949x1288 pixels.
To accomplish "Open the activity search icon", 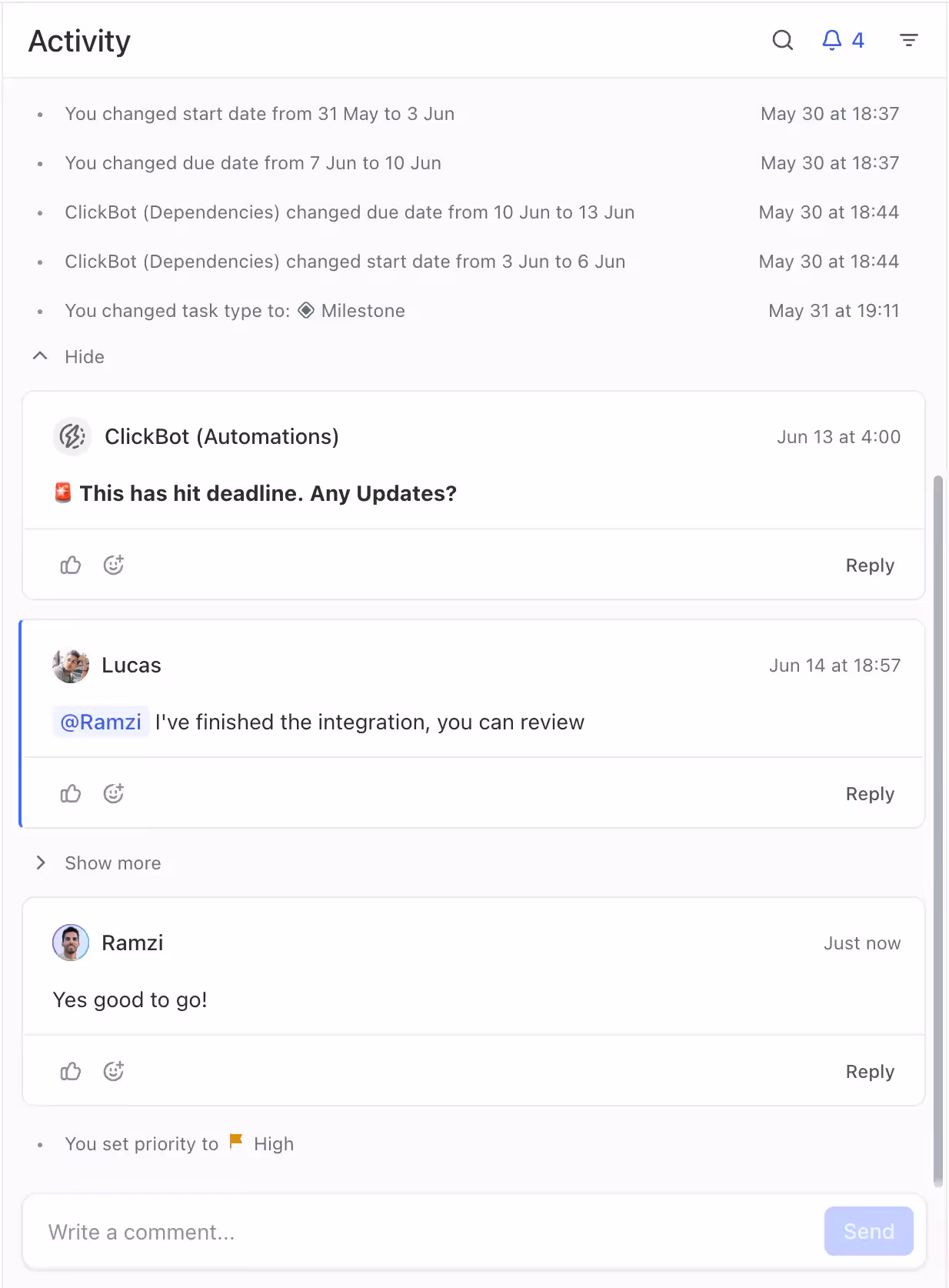I will (782, 40).
